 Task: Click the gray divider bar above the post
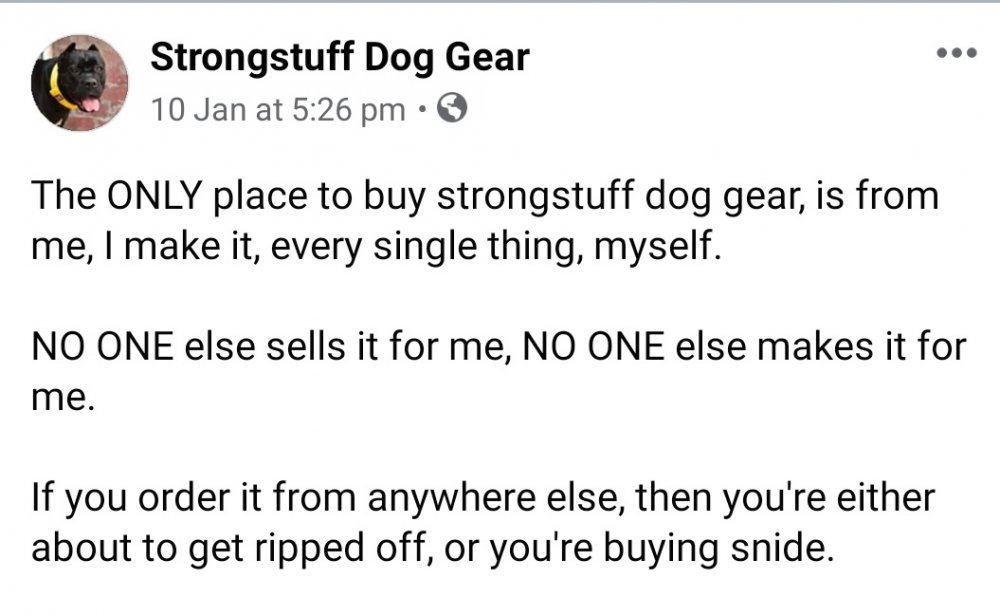(x=500, y=1)
